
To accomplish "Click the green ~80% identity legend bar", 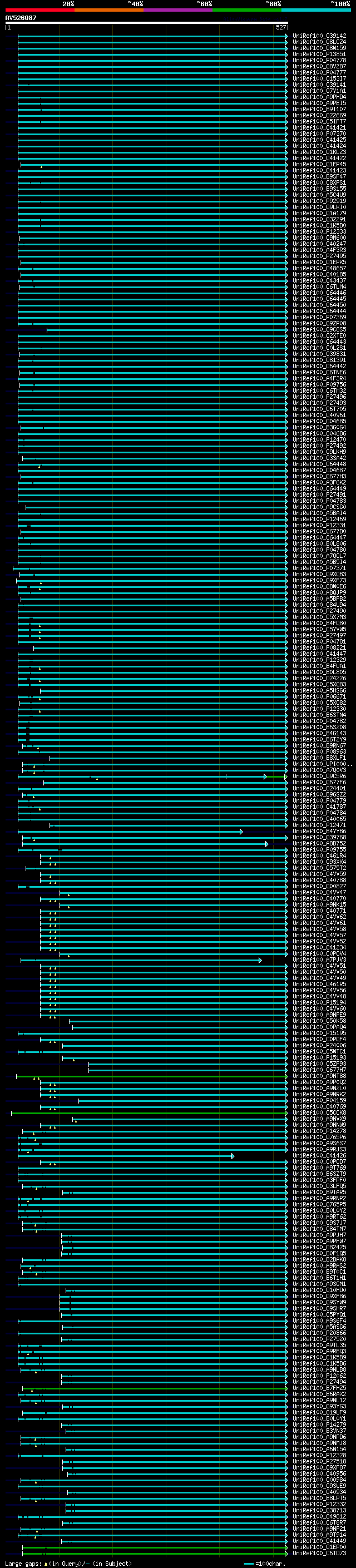I will (x=247, y=10).
